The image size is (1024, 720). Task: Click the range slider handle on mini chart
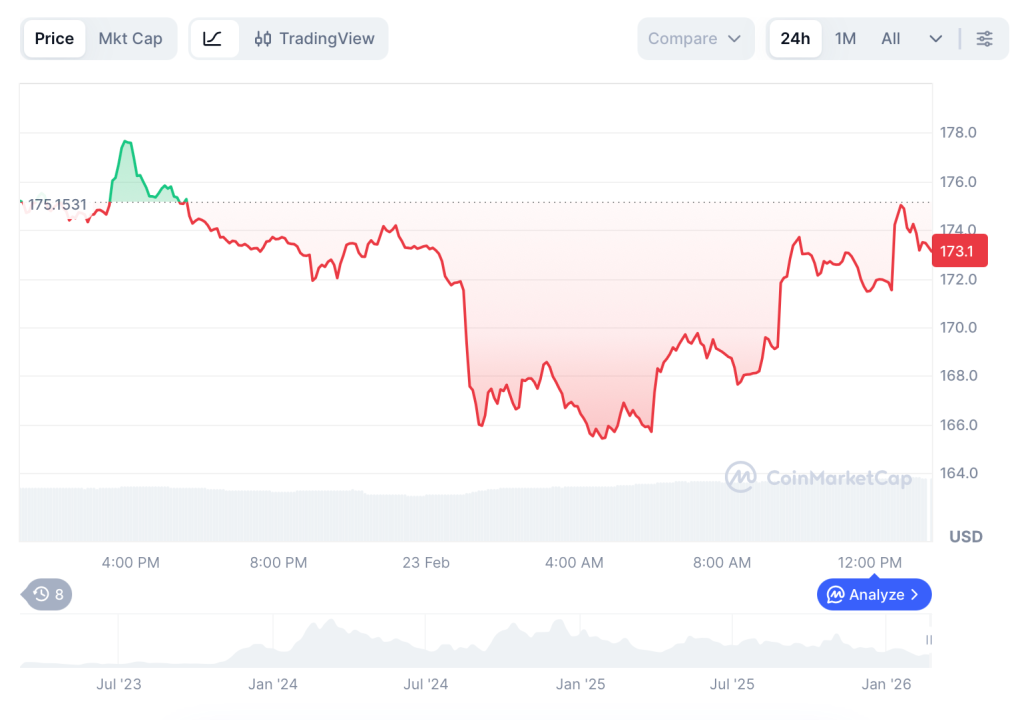(929, 640)
